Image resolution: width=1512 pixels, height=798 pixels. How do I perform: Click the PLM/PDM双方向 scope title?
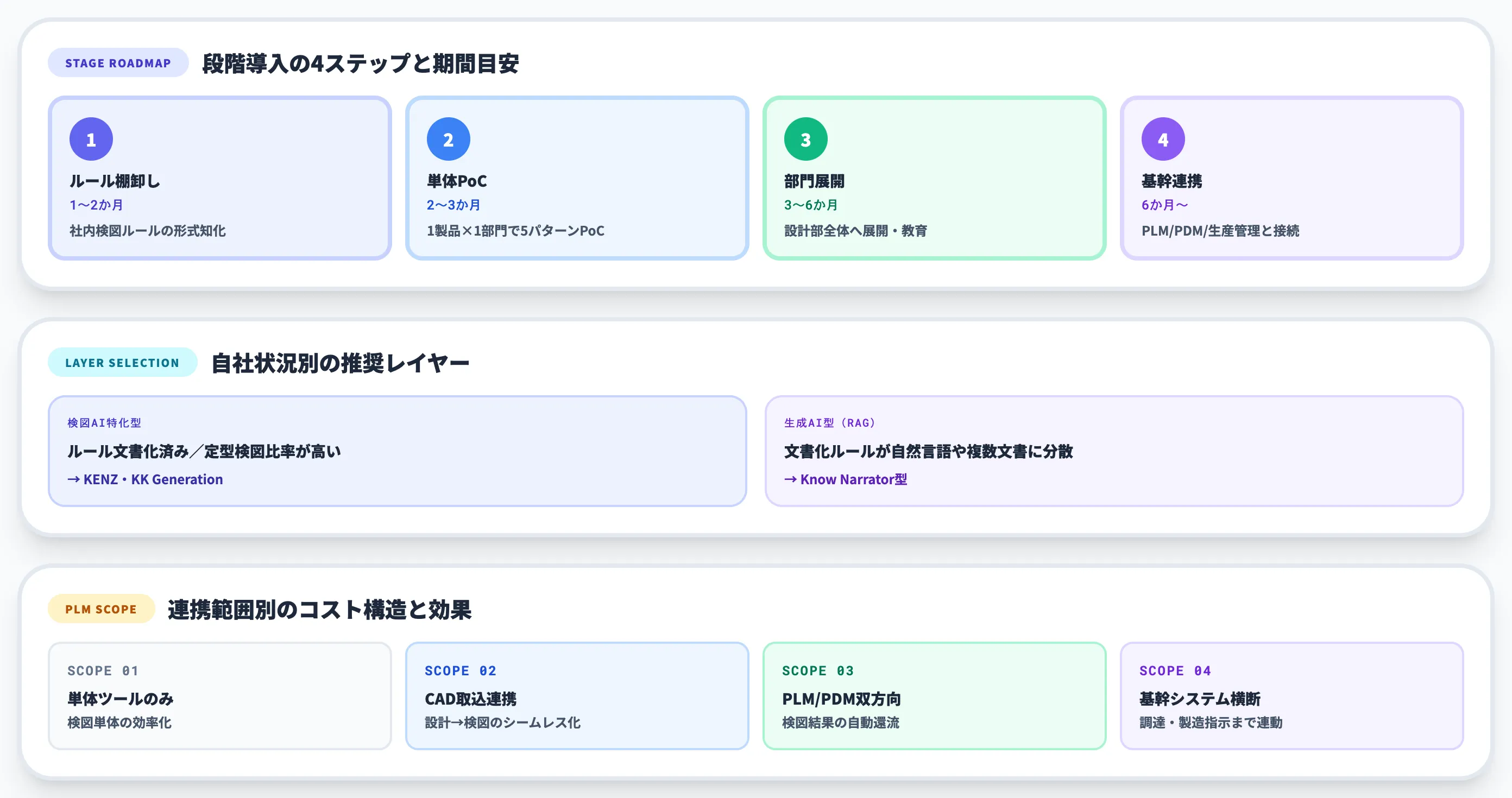[841, 699]
